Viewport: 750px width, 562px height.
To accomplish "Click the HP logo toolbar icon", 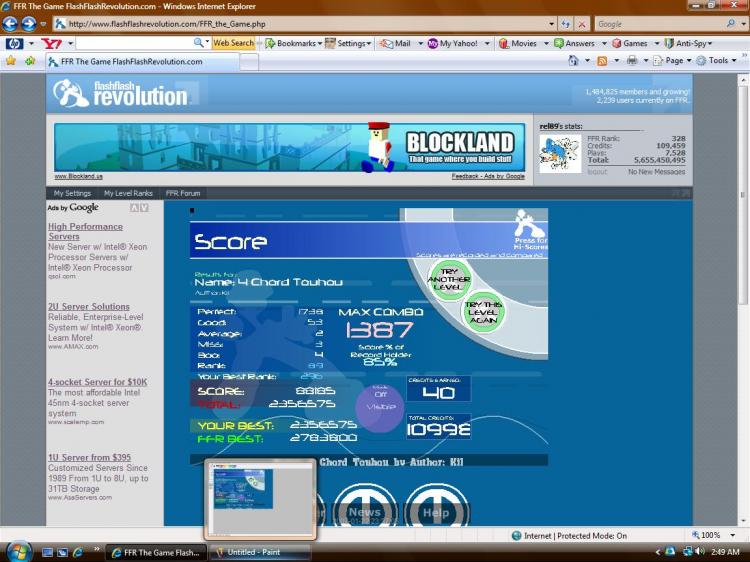I will (14, 44).
